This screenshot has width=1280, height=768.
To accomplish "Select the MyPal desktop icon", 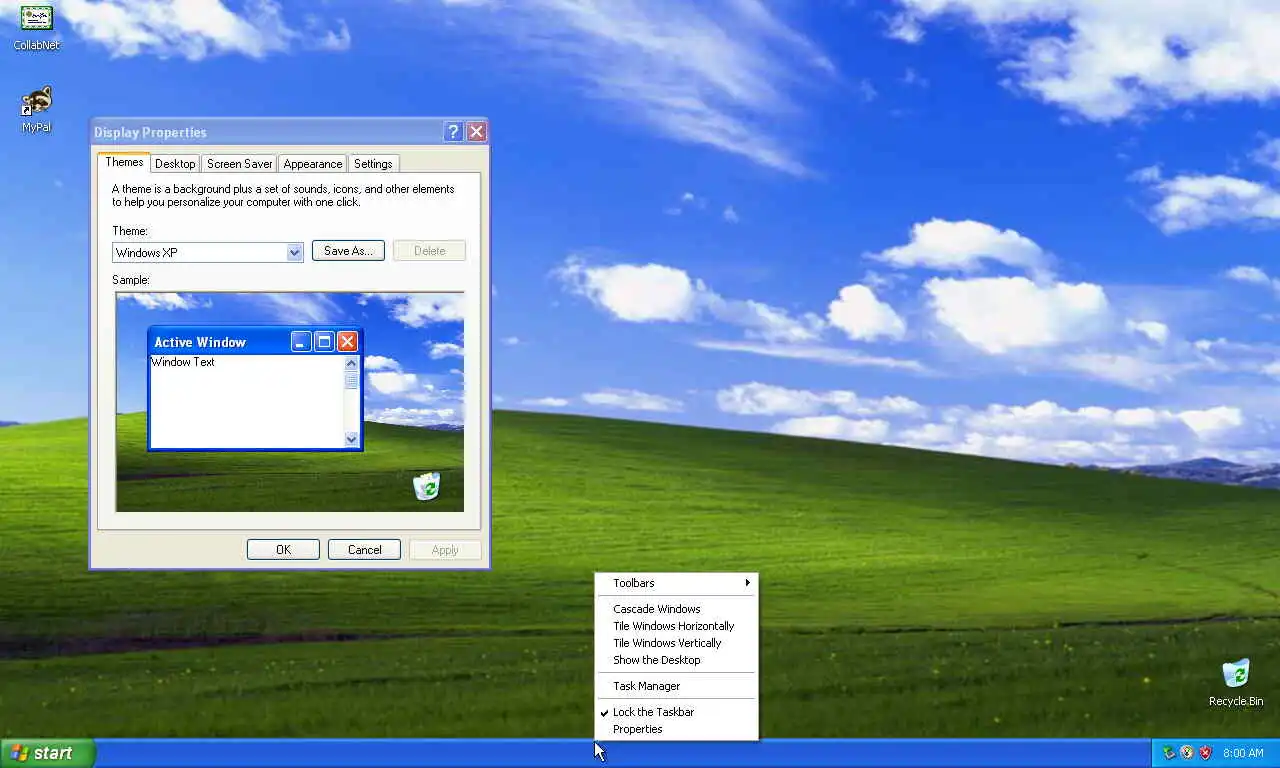I will pyautogui.click(x=36, y=108).
